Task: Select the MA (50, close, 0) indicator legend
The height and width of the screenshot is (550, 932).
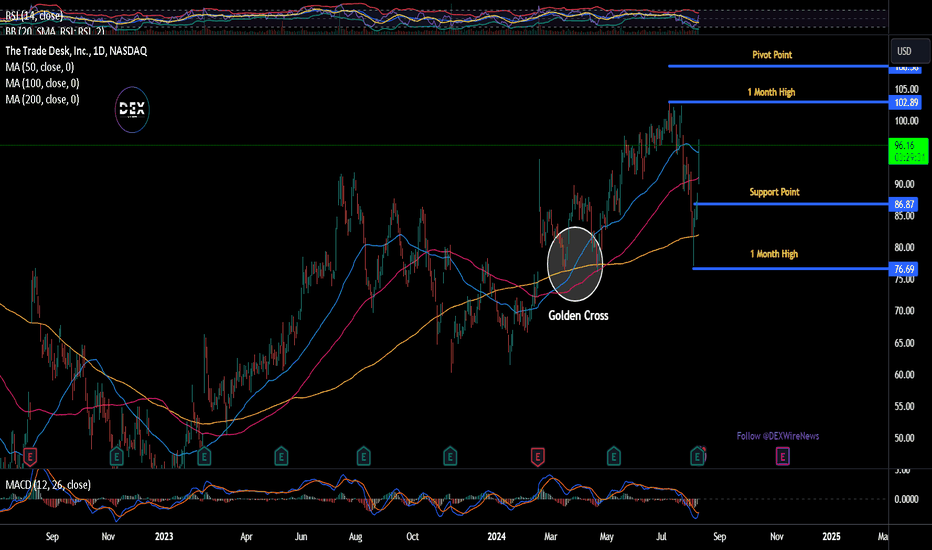Action: [40, 67]
